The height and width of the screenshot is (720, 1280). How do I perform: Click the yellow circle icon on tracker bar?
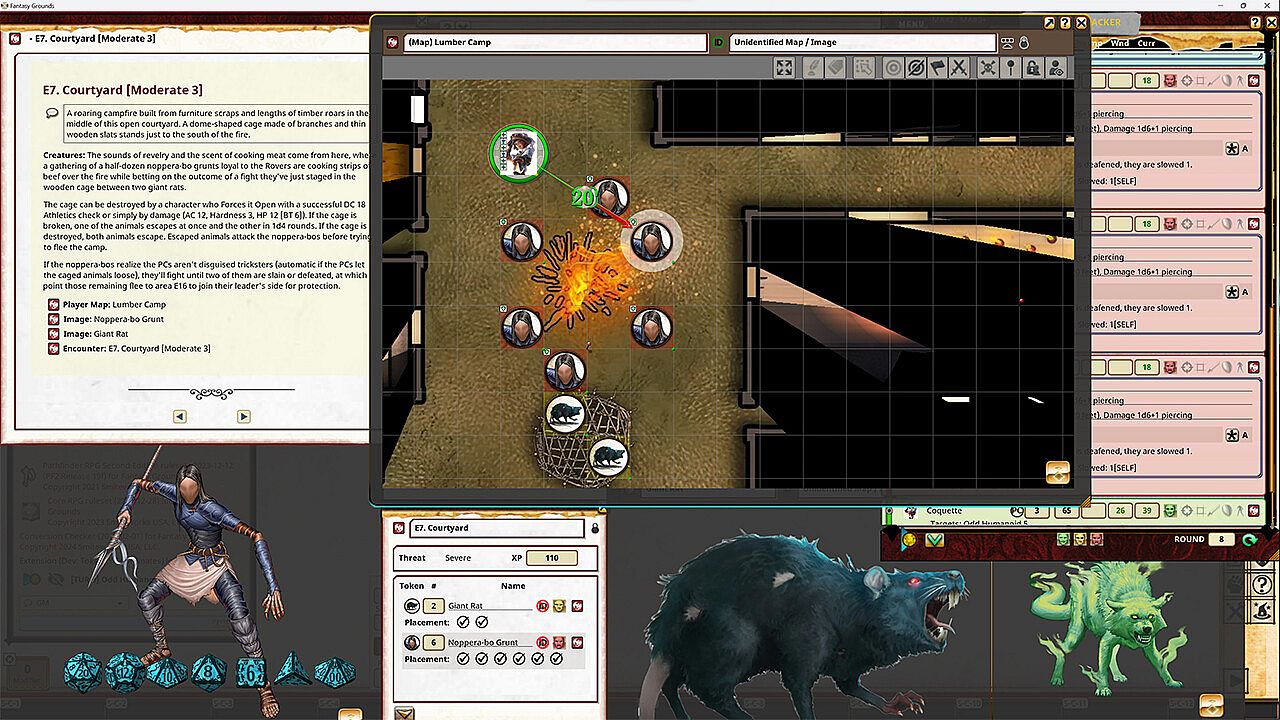pos(909,540)
